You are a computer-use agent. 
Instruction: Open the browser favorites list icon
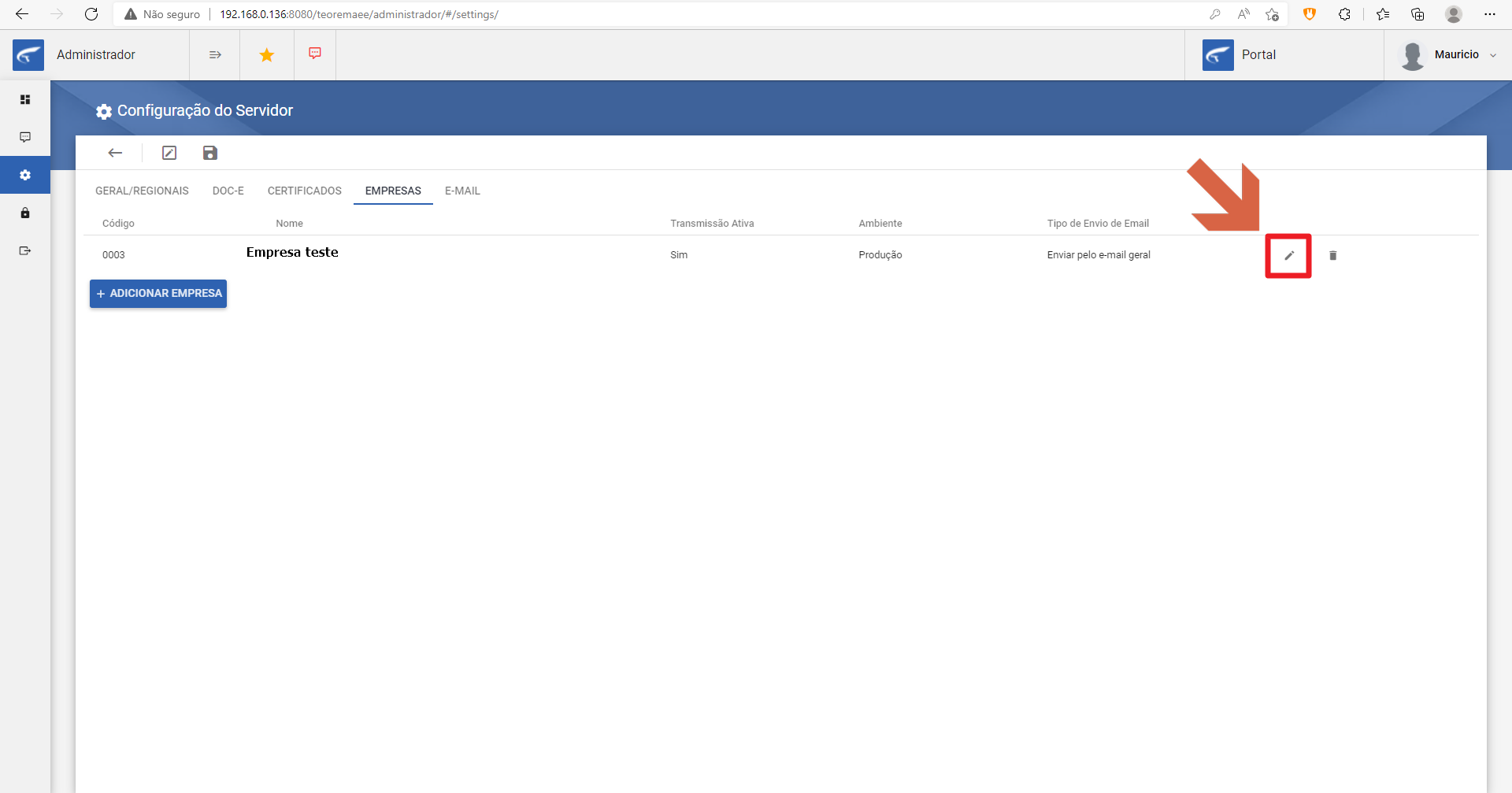click(x=1383, y=14)
